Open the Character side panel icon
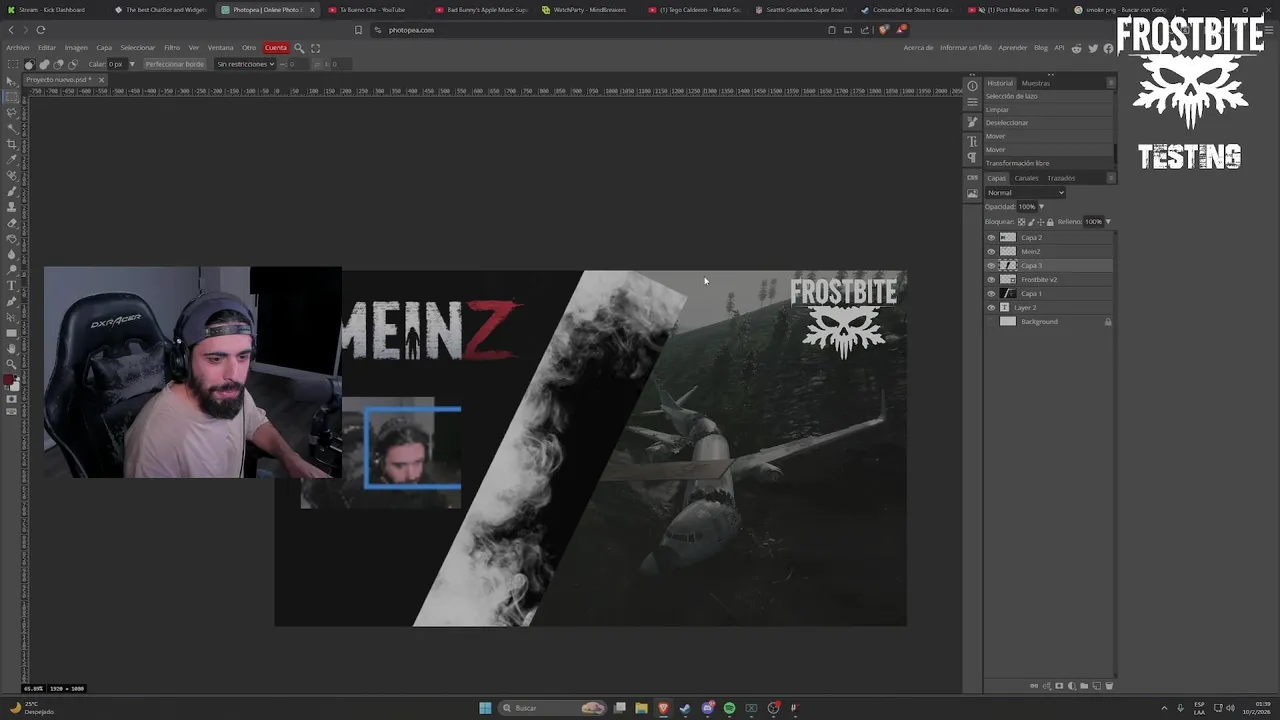This screenshot has height=720, width=1280. click(x=973, y=141)
